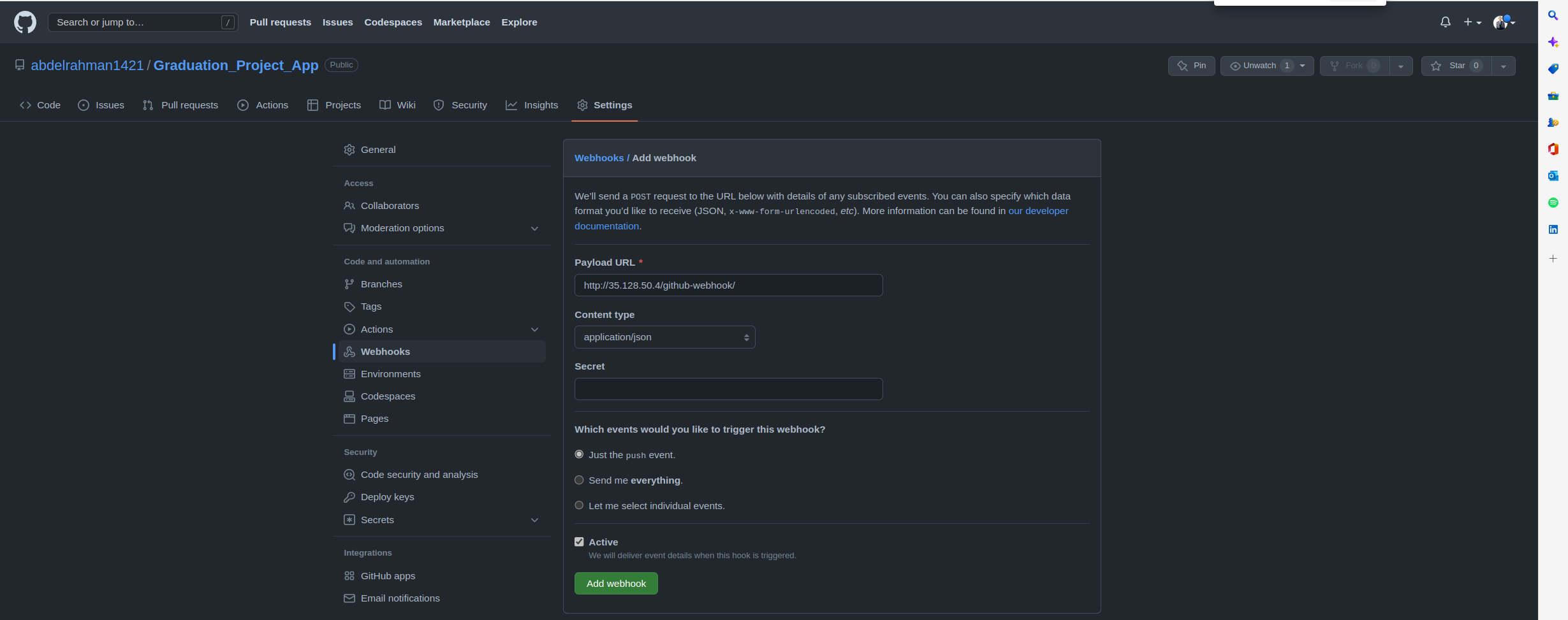The width and height of the screenshot is (1568, 620).
Task: Open Outlook in the browser sidebar
Action: click(x=1554, y=176)
